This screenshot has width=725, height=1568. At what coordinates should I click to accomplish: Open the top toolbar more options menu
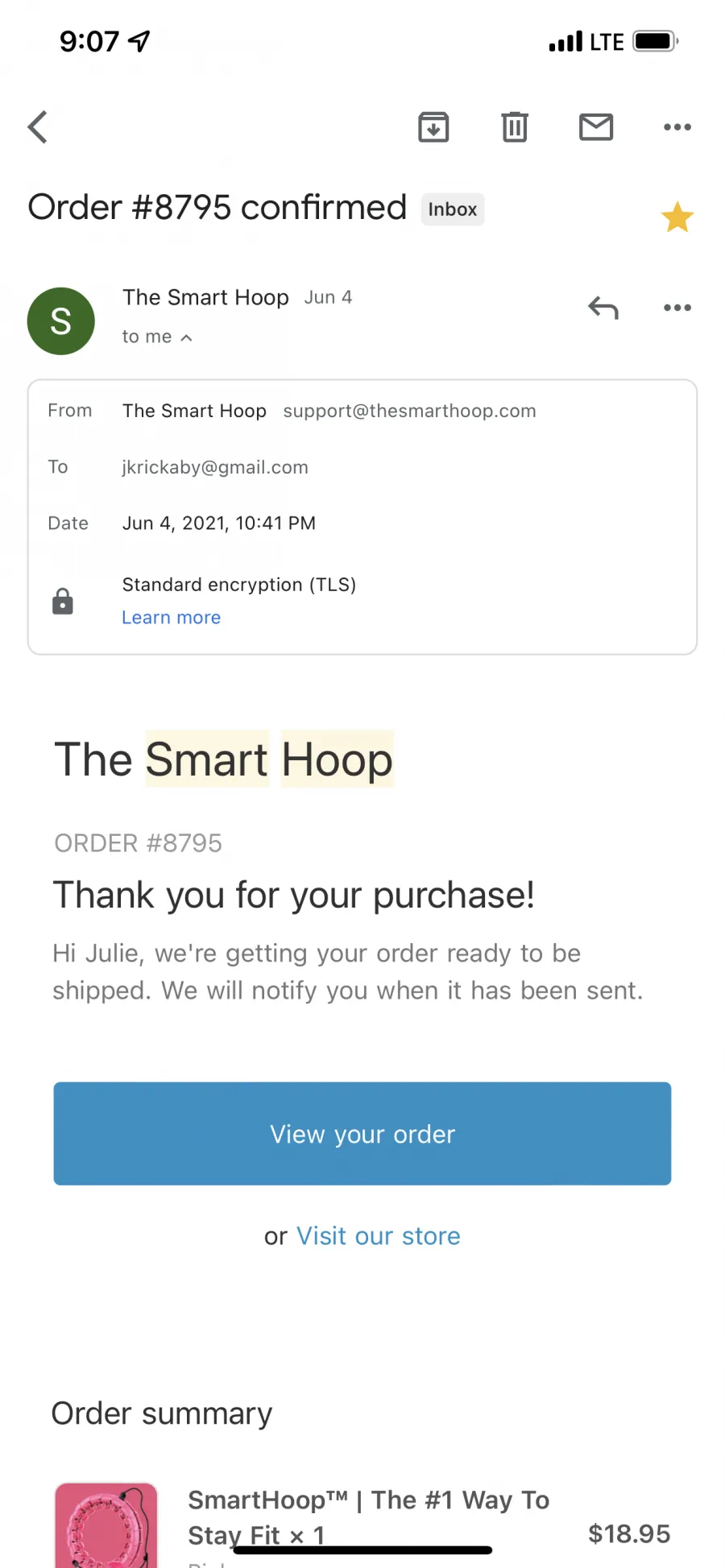(x=677, y=126)
